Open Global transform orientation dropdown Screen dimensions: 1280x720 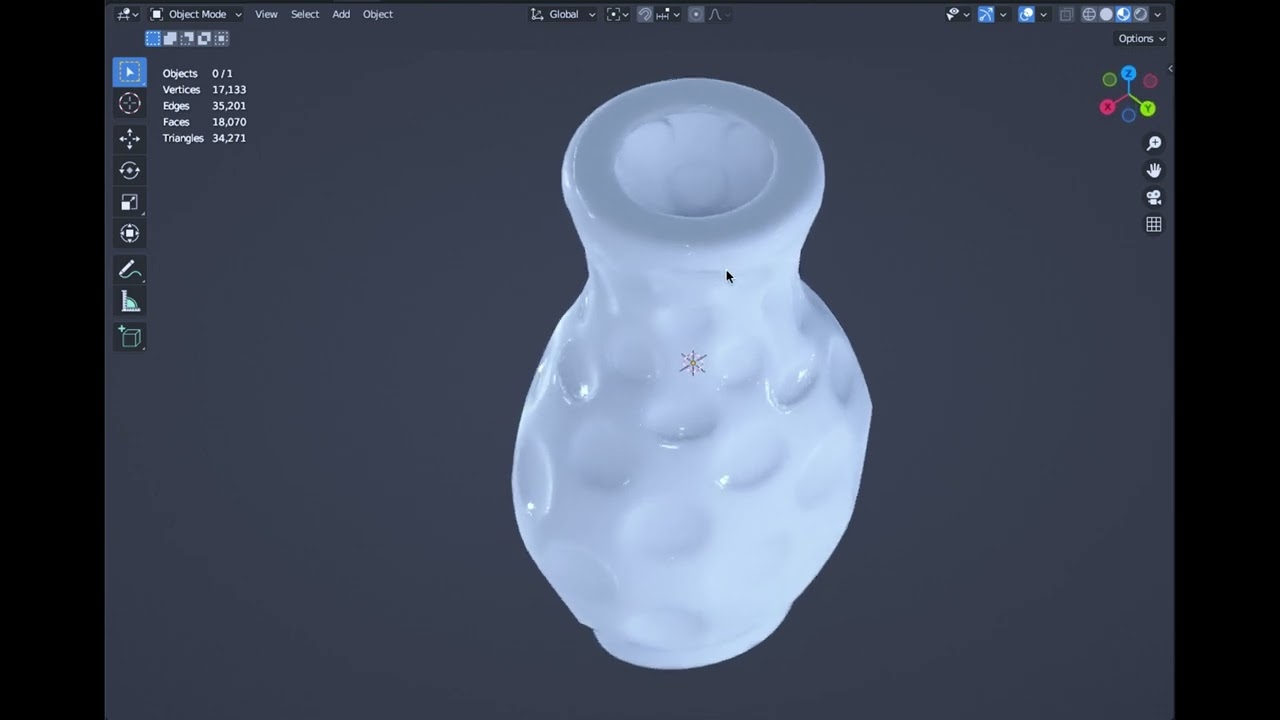click(x=563, y=14)
